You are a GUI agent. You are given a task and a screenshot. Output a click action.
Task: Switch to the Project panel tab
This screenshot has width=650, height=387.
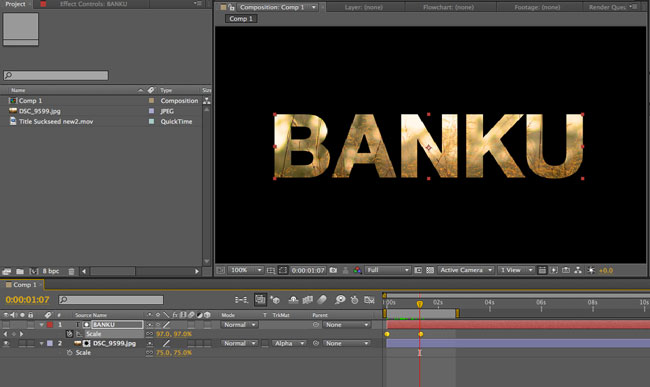click(x=15, y=4)
